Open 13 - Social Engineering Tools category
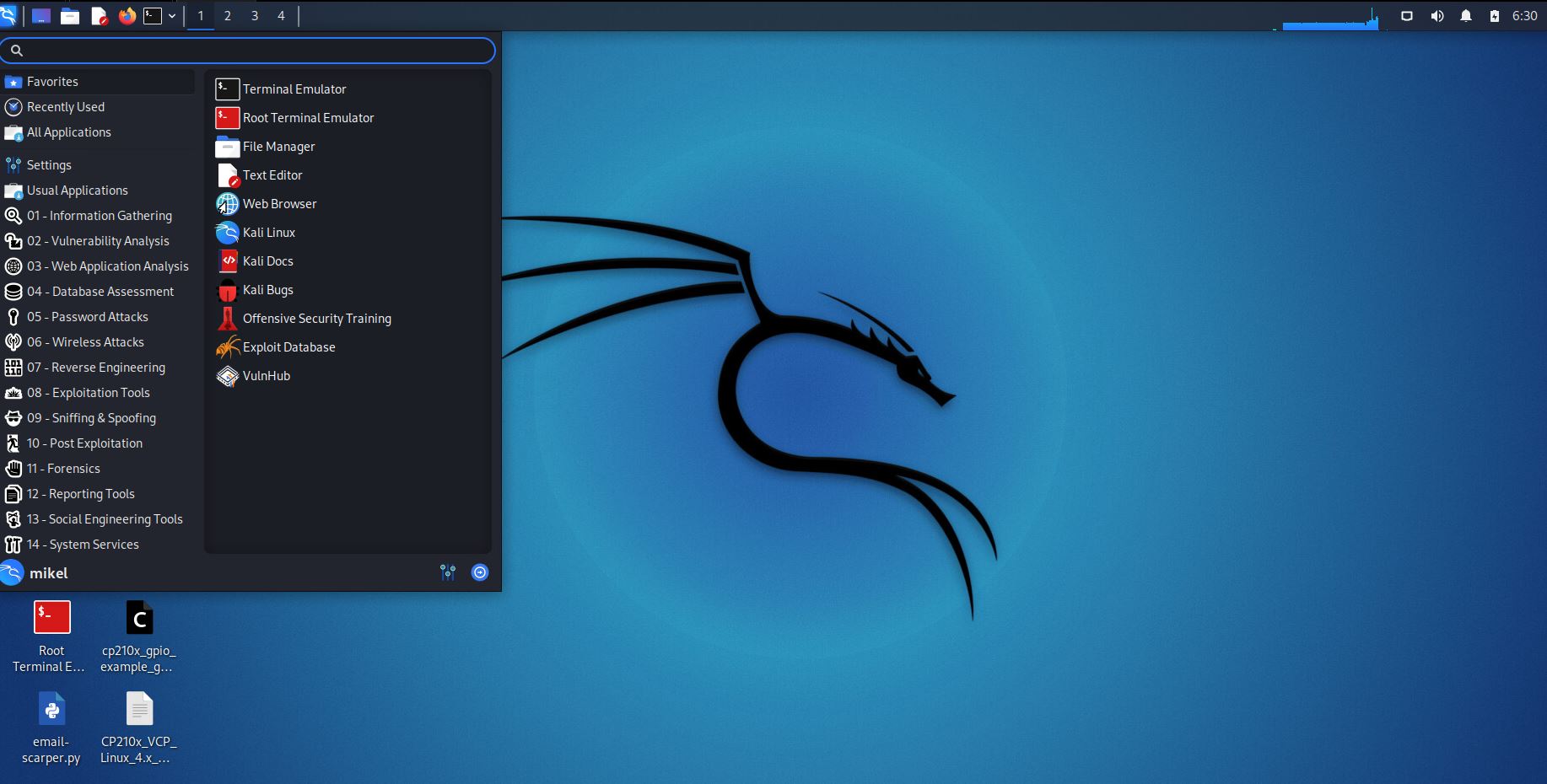1547x784 pixels. (x=99, y=519)
